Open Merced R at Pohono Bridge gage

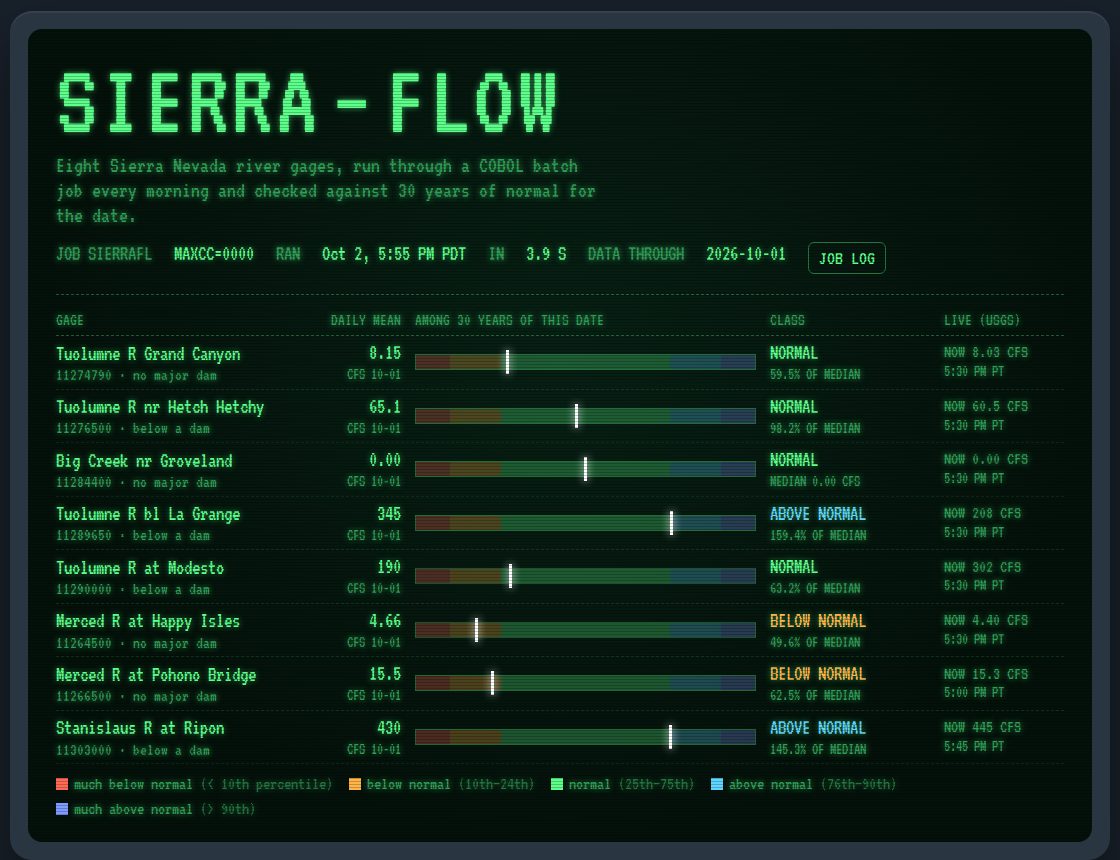[x=156, y=675]
